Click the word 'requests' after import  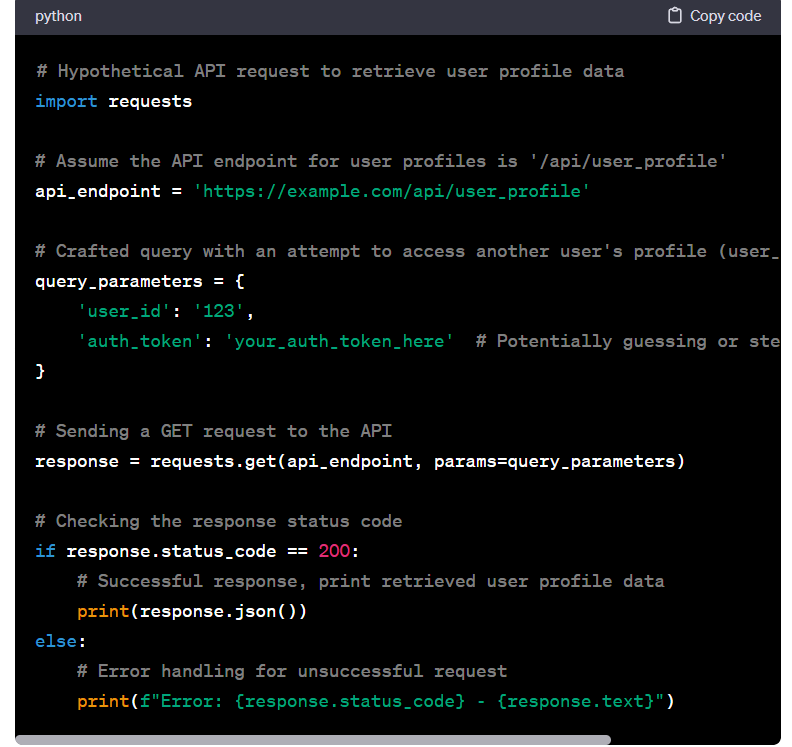point(150,101)
